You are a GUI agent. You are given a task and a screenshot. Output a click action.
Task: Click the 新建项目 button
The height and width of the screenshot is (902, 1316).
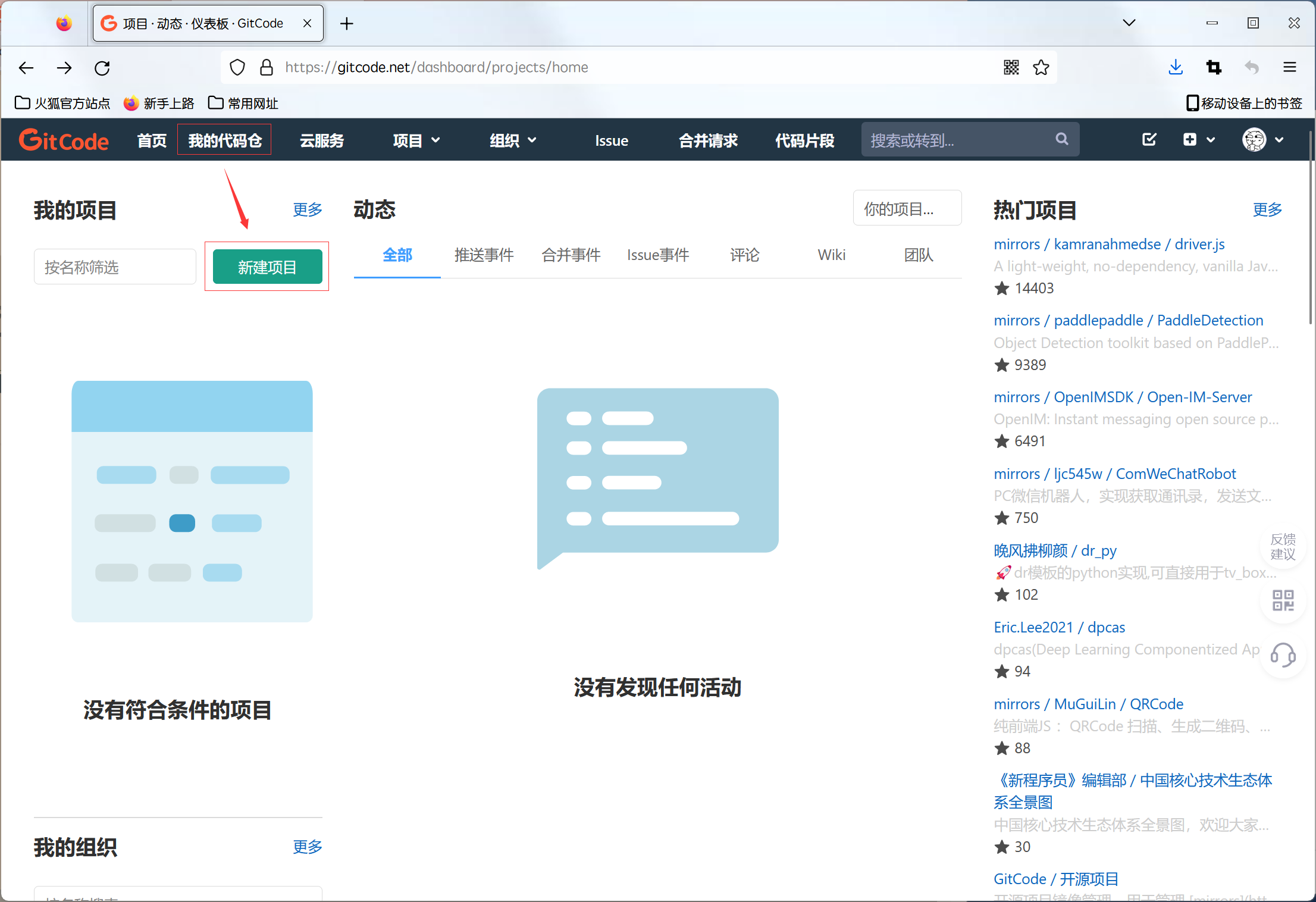267,267
